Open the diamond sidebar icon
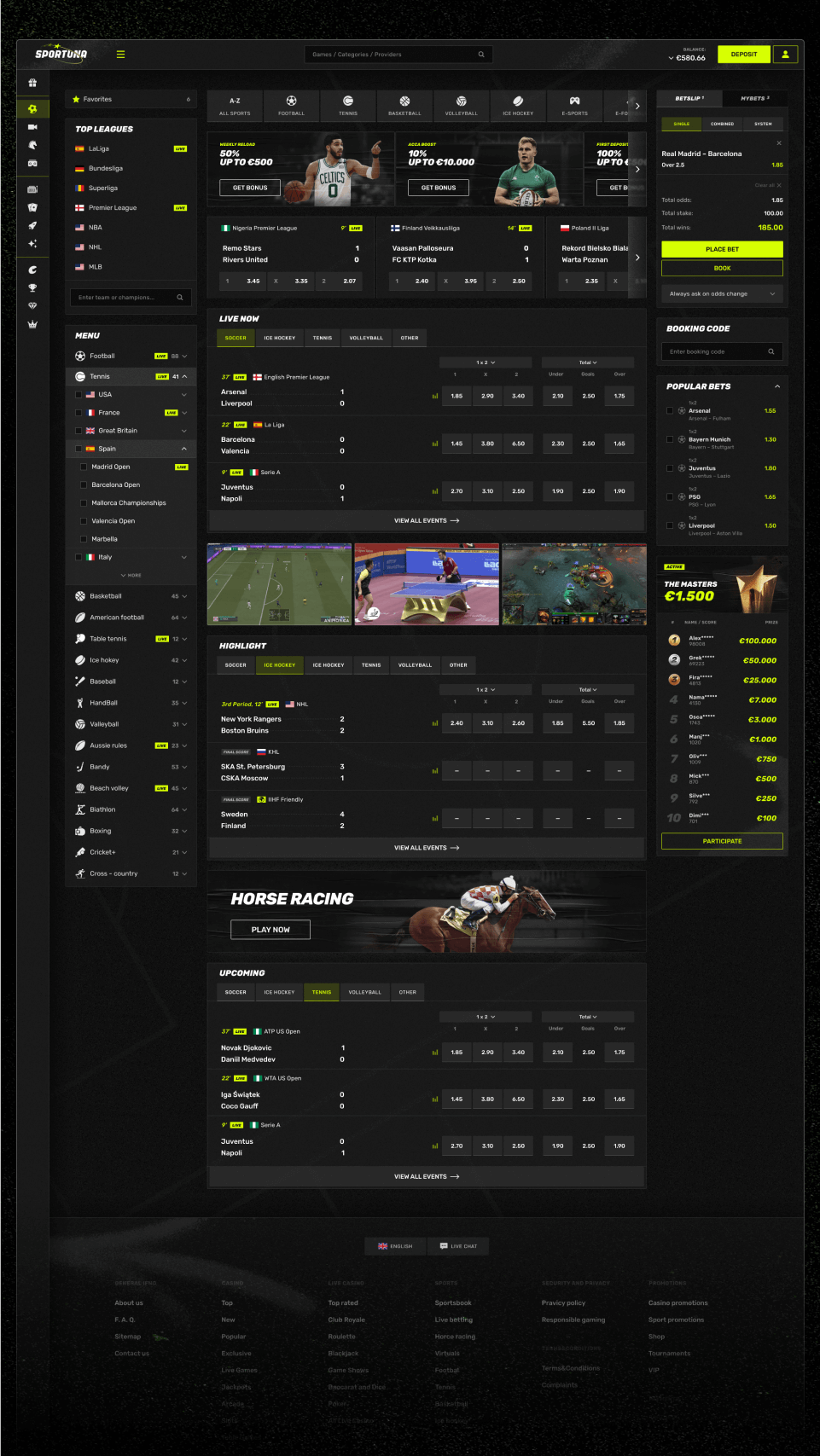 click(x=32, y=305)
